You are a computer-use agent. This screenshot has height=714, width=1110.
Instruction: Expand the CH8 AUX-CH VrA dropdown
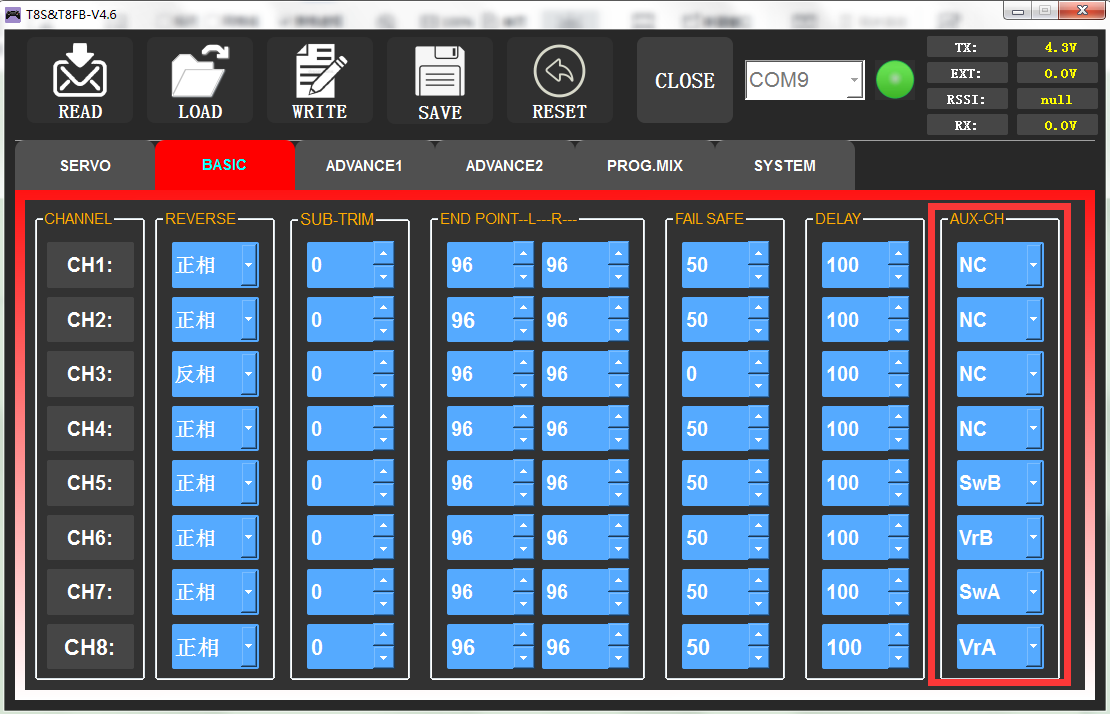(x=1033, y=647)
